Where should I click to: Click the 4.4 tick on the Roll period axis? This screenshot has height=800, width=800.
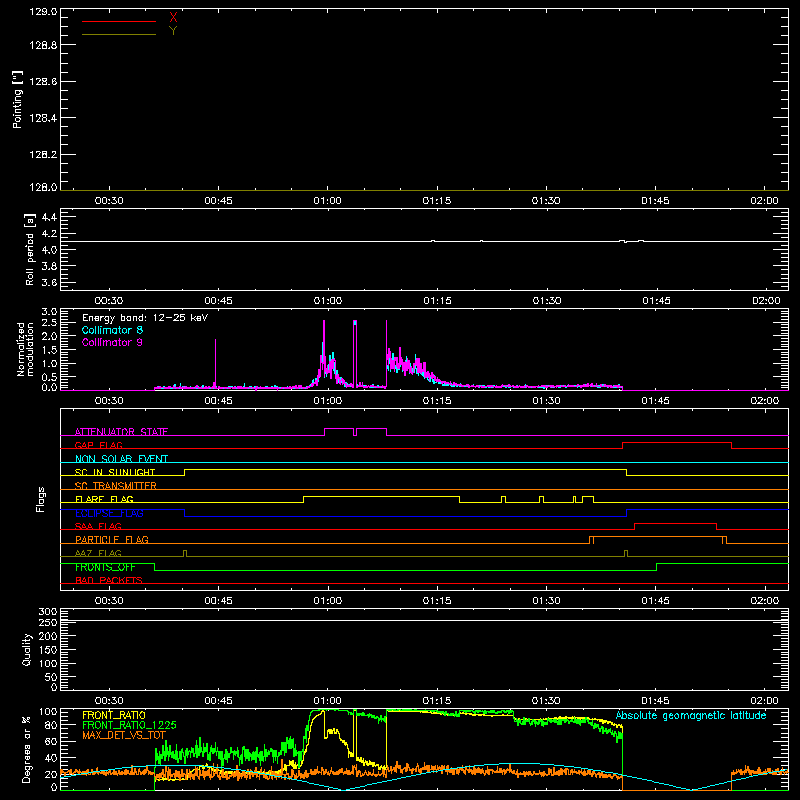(49, 217)
